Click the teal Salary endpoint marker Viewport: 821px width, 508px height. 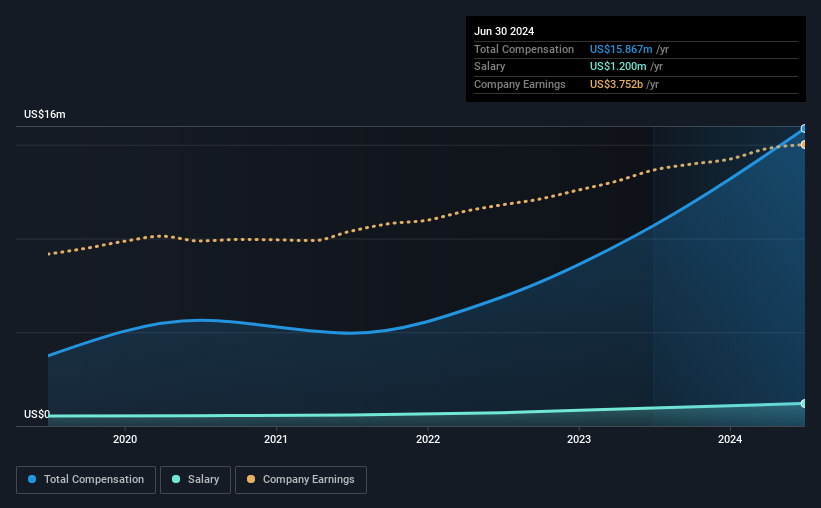coord(804,403)
